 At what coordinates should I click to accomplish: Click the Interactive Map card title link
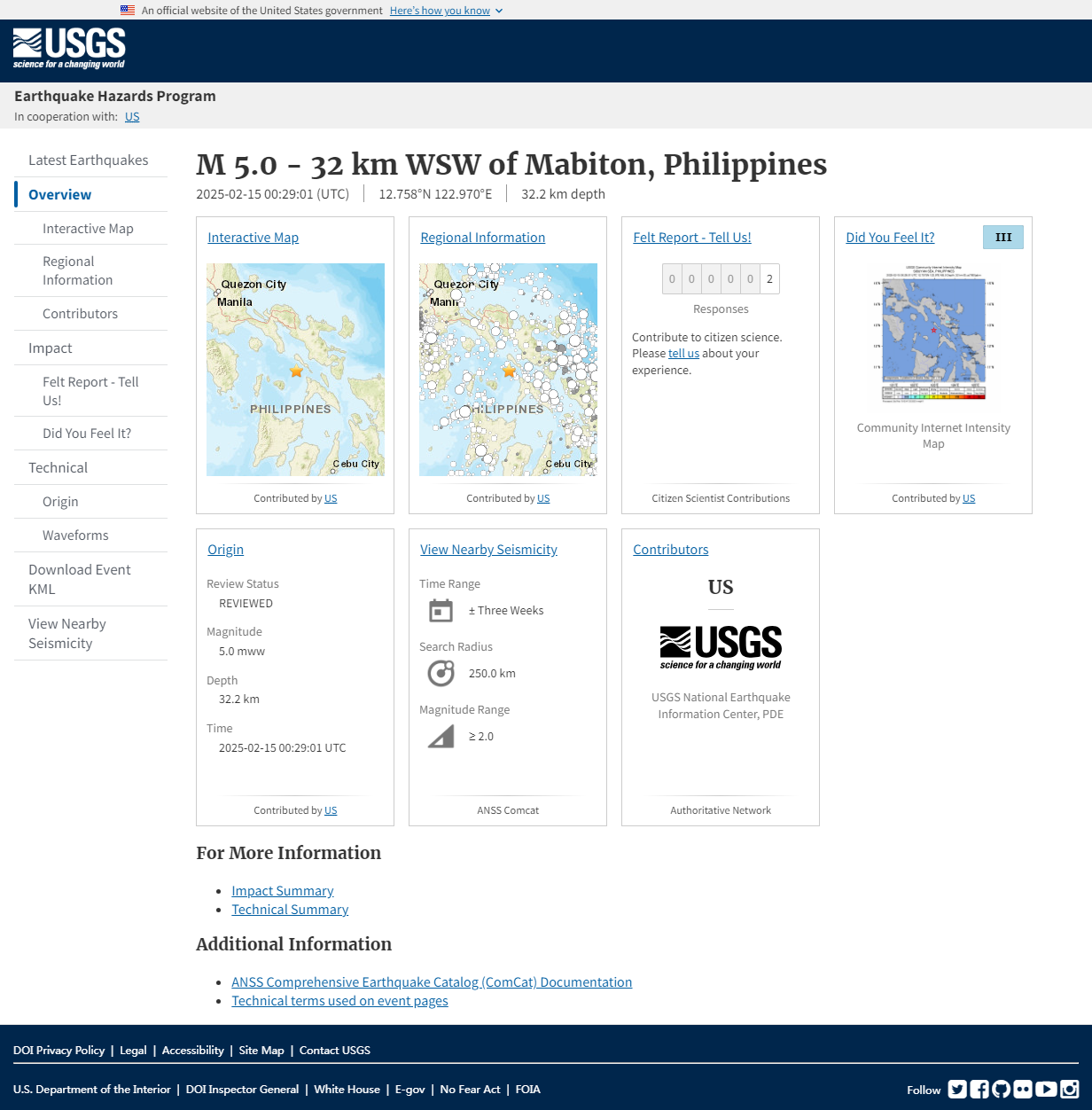pos(253,238)
